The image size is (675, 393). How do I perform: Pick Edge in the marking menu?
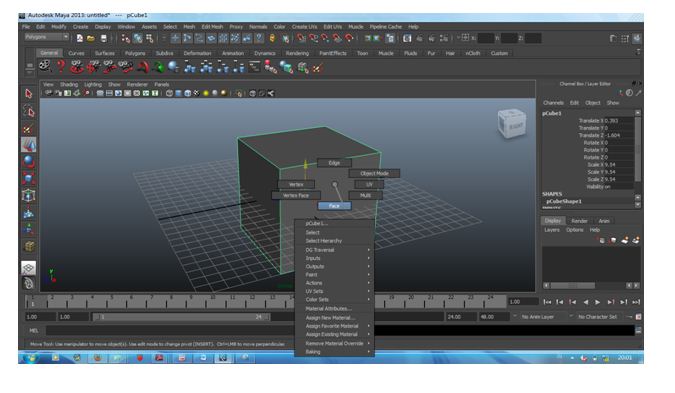pos(334,163)
